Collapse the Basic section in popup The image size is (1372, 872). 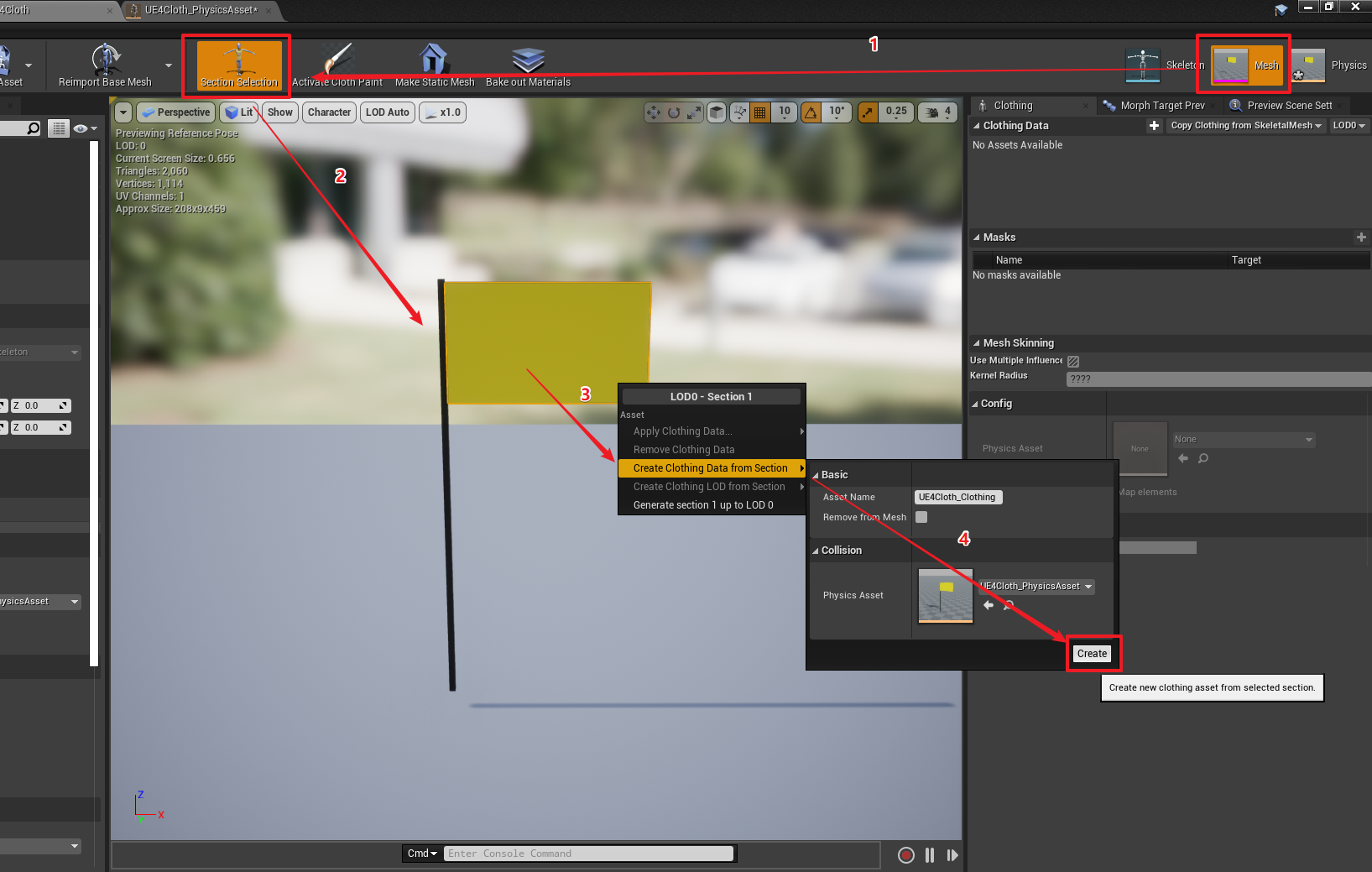816,475
